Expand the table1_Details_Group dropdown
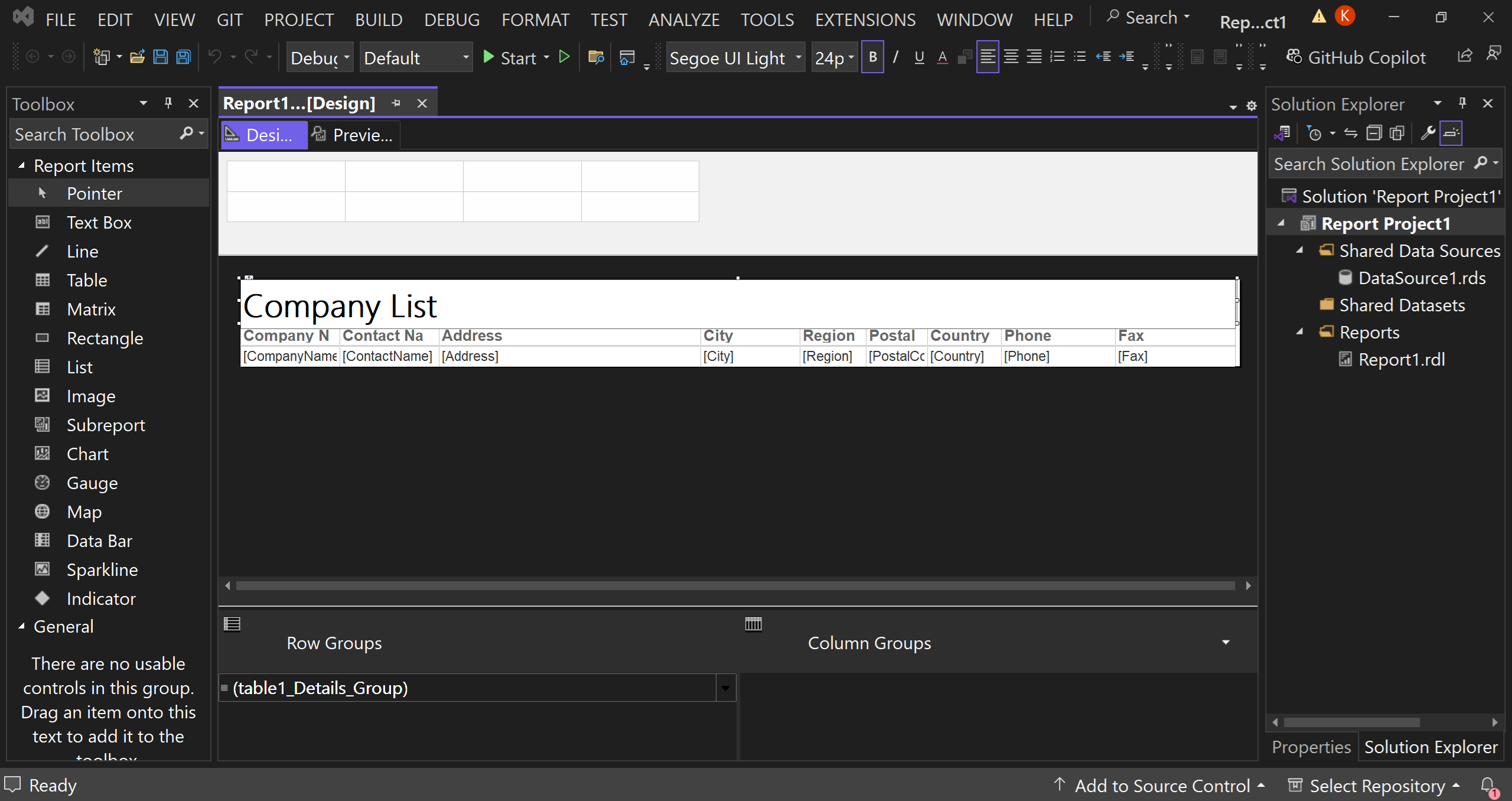The height and width of the screenshot is (801, 1512). (726, 688)
